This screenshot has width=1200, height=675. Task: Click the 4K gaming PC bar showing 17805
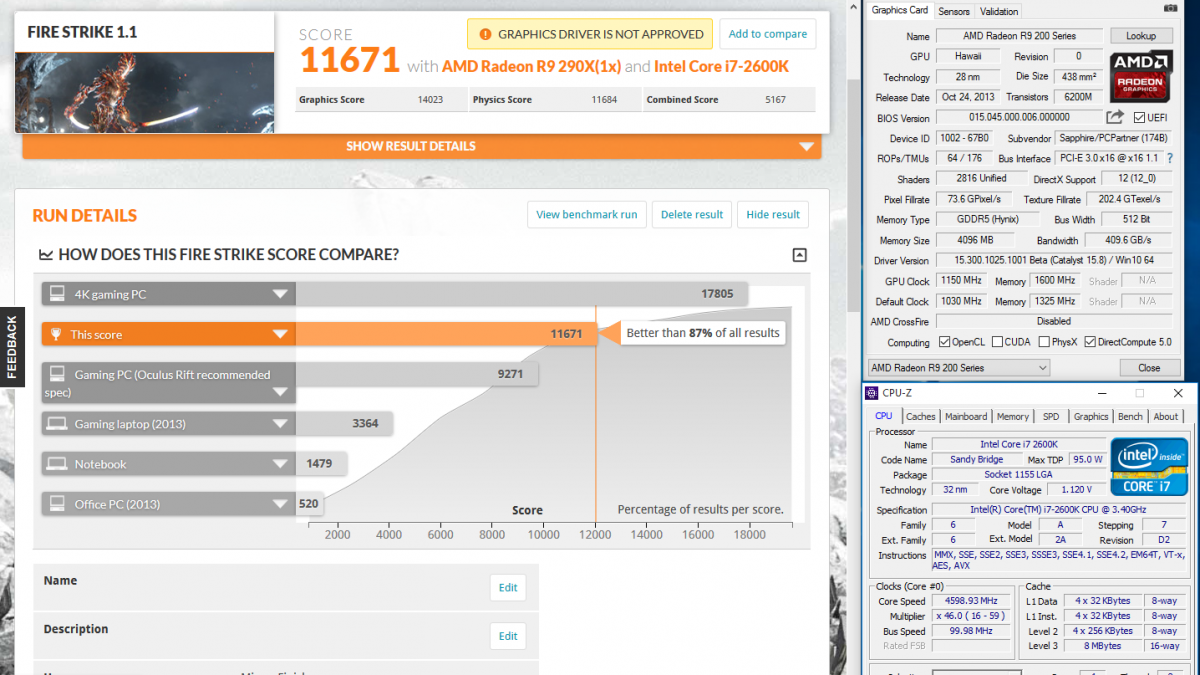[520, 294]
